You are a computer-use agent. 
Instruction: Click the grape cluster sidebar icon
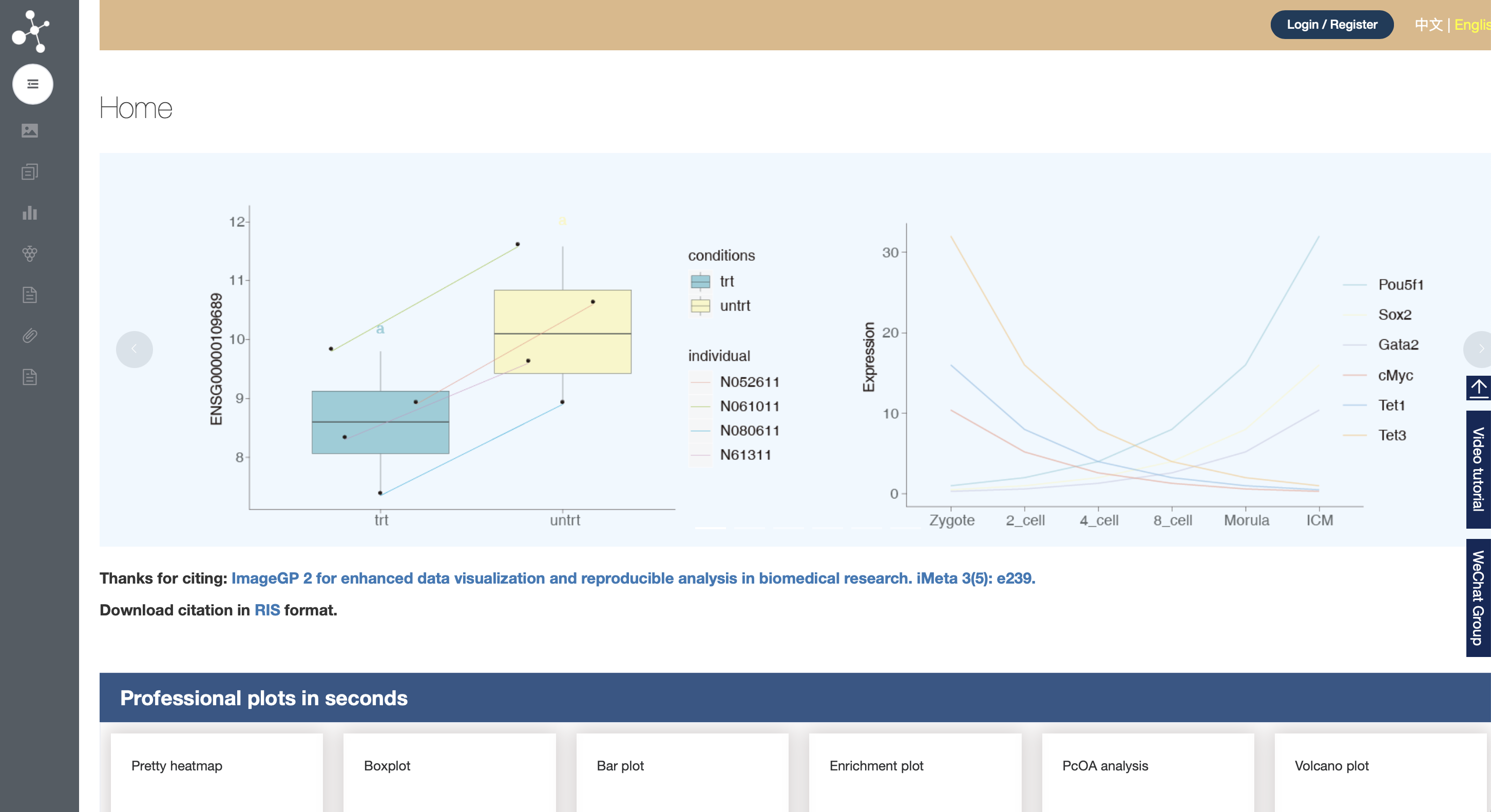click(x=30, y=254)
